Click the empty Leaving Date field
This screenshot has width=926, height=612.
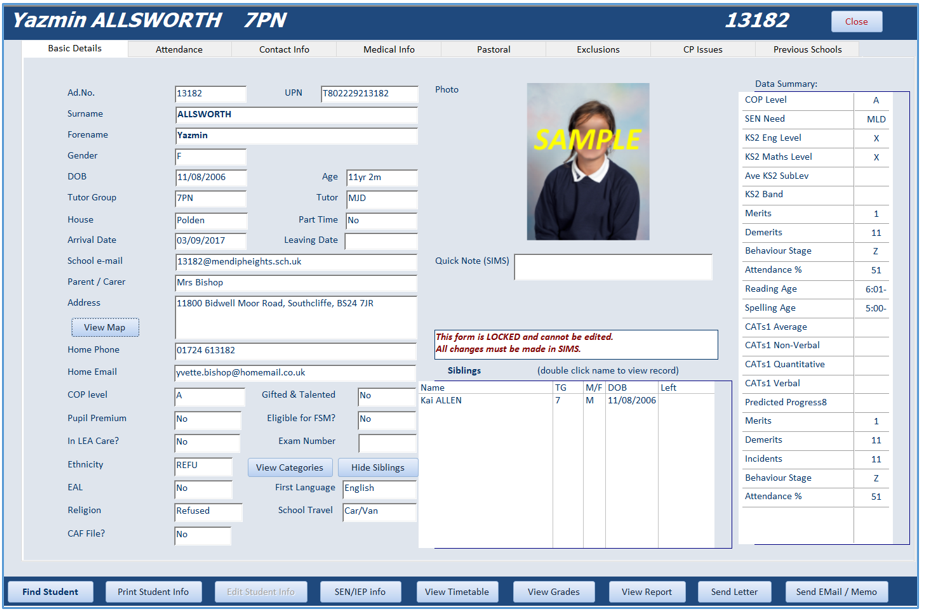pyautogui.click(x=382, y=241)
